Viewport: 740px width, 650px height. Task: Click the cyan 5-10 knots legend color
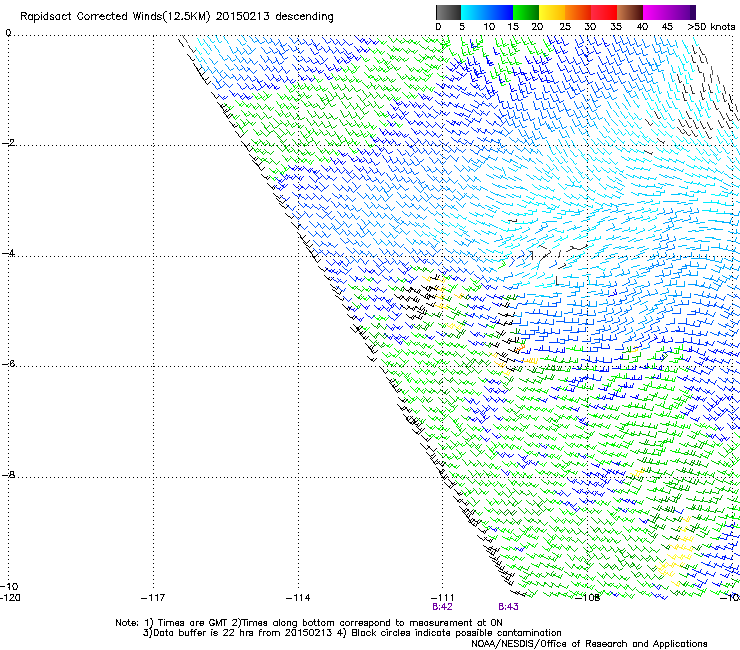pos(473,12)
